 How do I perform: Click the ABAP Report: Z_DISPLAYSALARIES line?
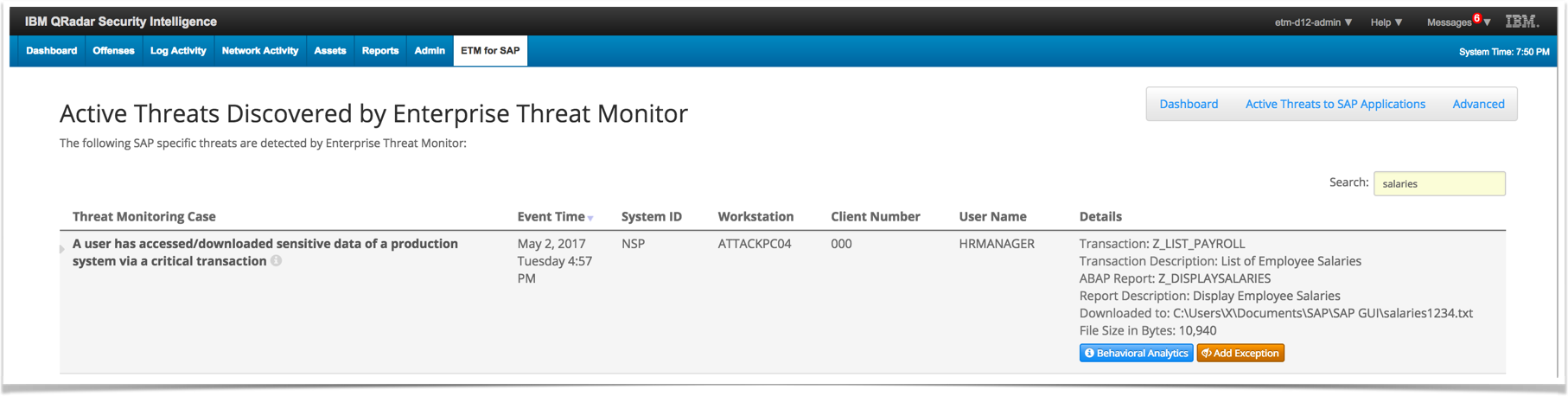click(x=1175, y=278)
